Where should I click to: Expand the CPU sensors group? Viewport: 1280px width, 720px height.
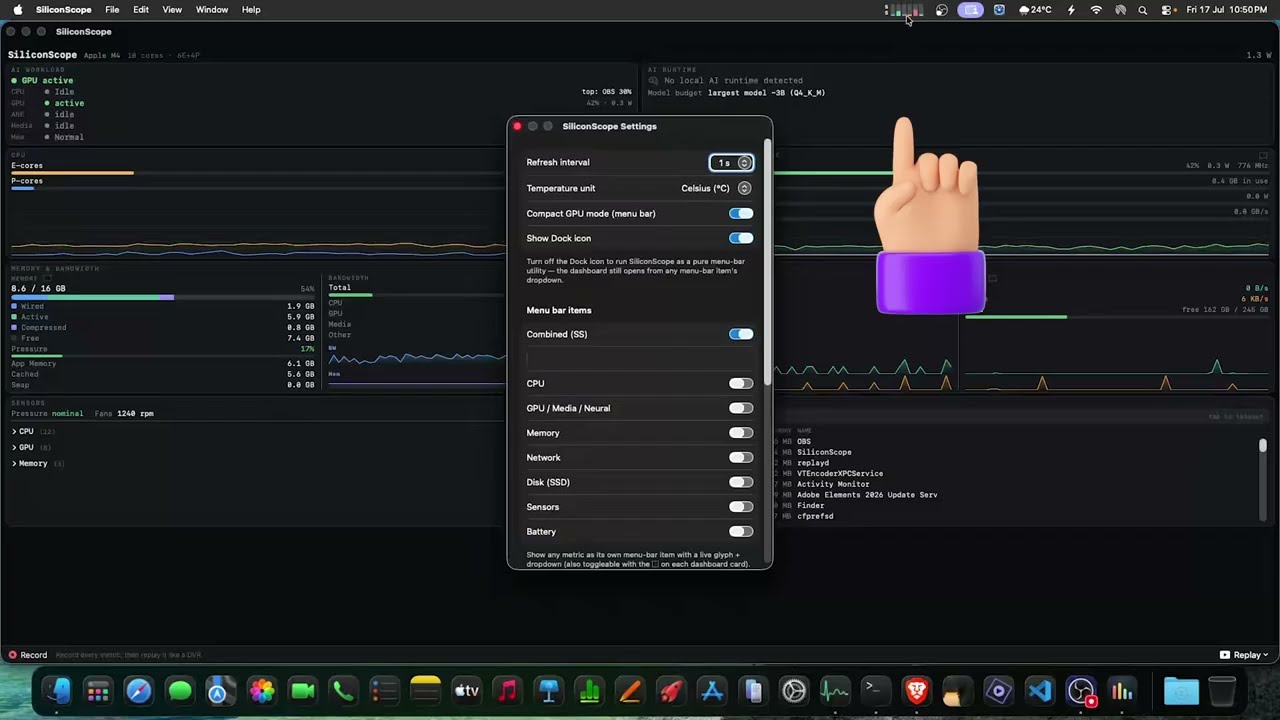pyautogui.click(x=14, y=431)
